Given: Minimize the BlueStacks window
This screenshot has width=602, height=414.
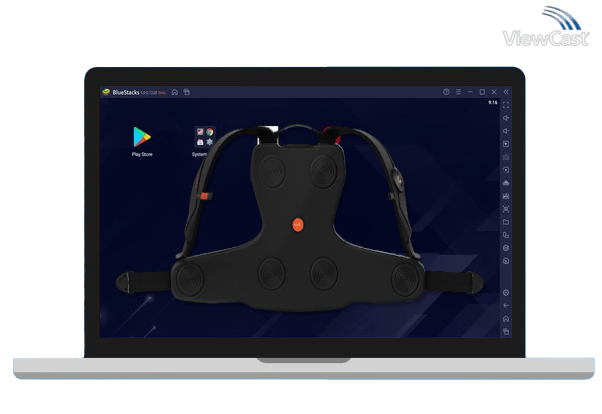Looking at the screenshot, I should tap(470, 92).
